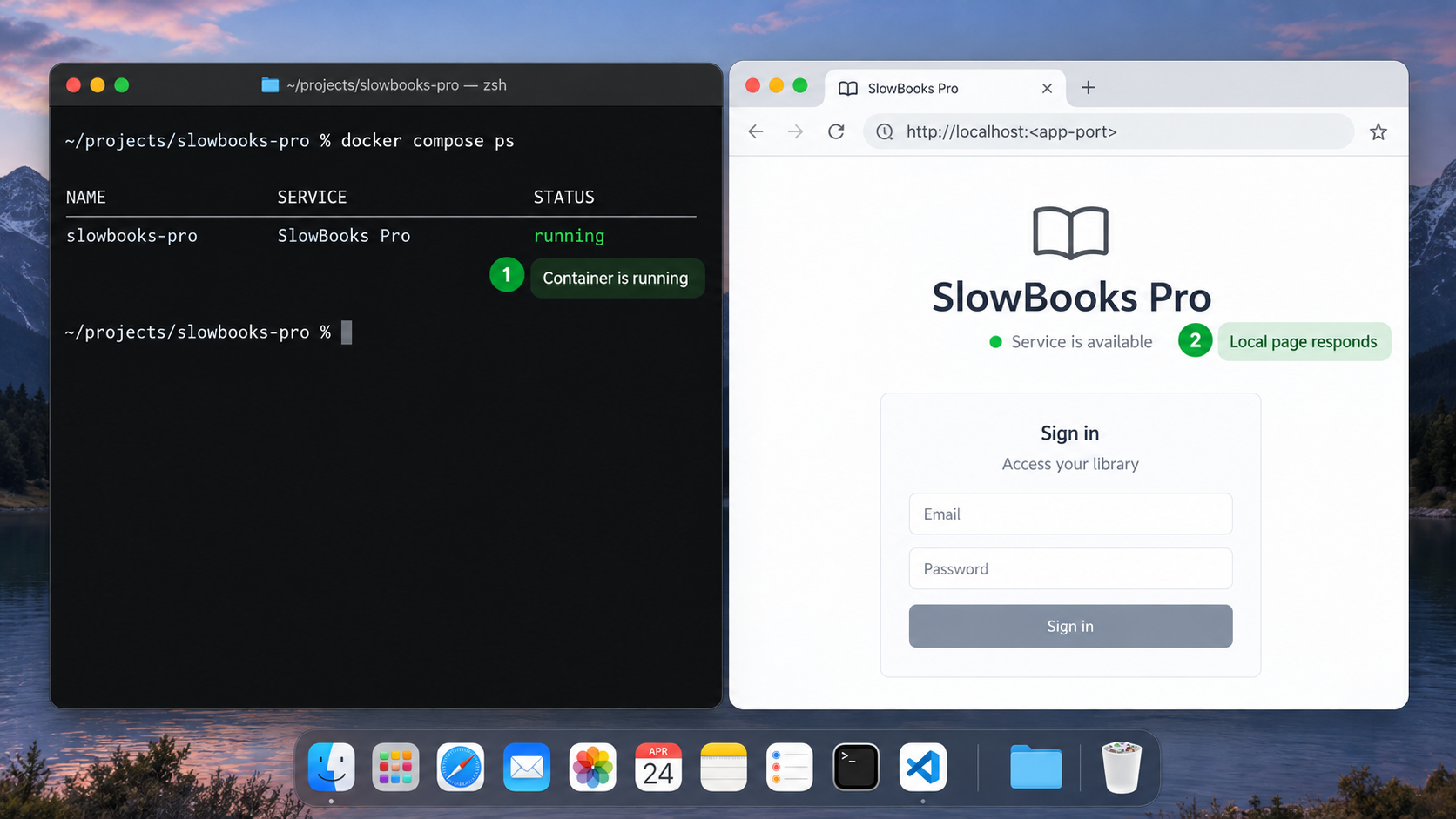Image resolution: width=1456 pixels, height=819 pixels.
Task: Submit the Sign in button
Action: (x=1070, y=626)
